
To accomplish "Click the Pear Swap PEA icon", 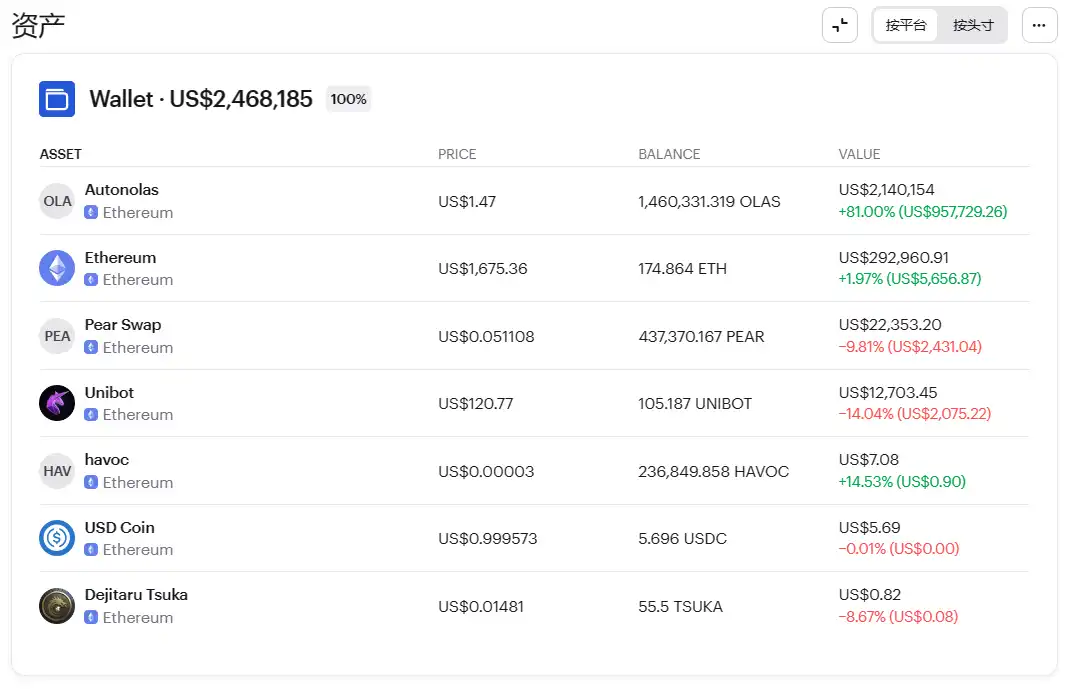I will click(57, 336).
